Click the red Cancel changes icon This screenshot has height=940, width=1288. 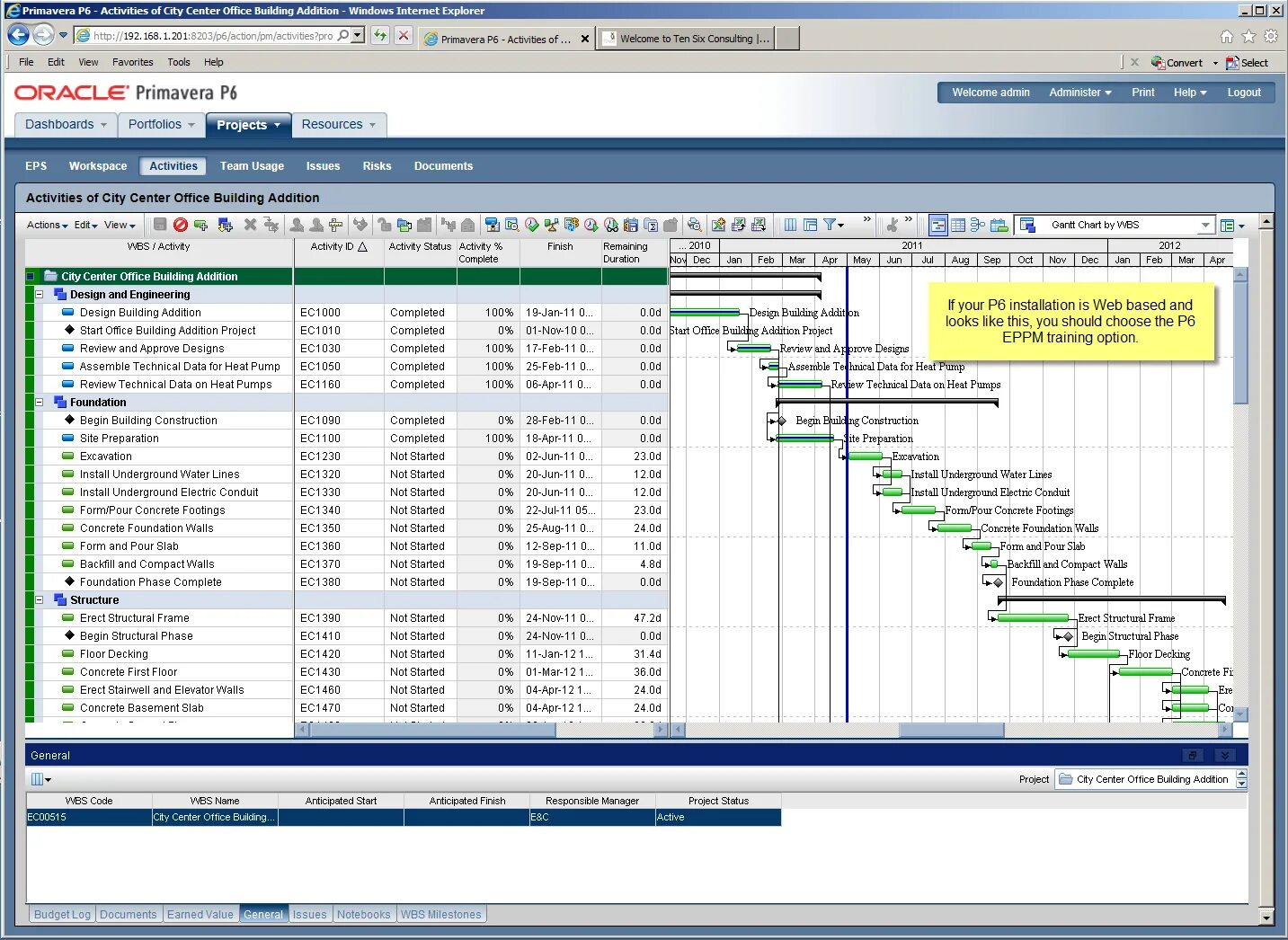tap(181, 225)
